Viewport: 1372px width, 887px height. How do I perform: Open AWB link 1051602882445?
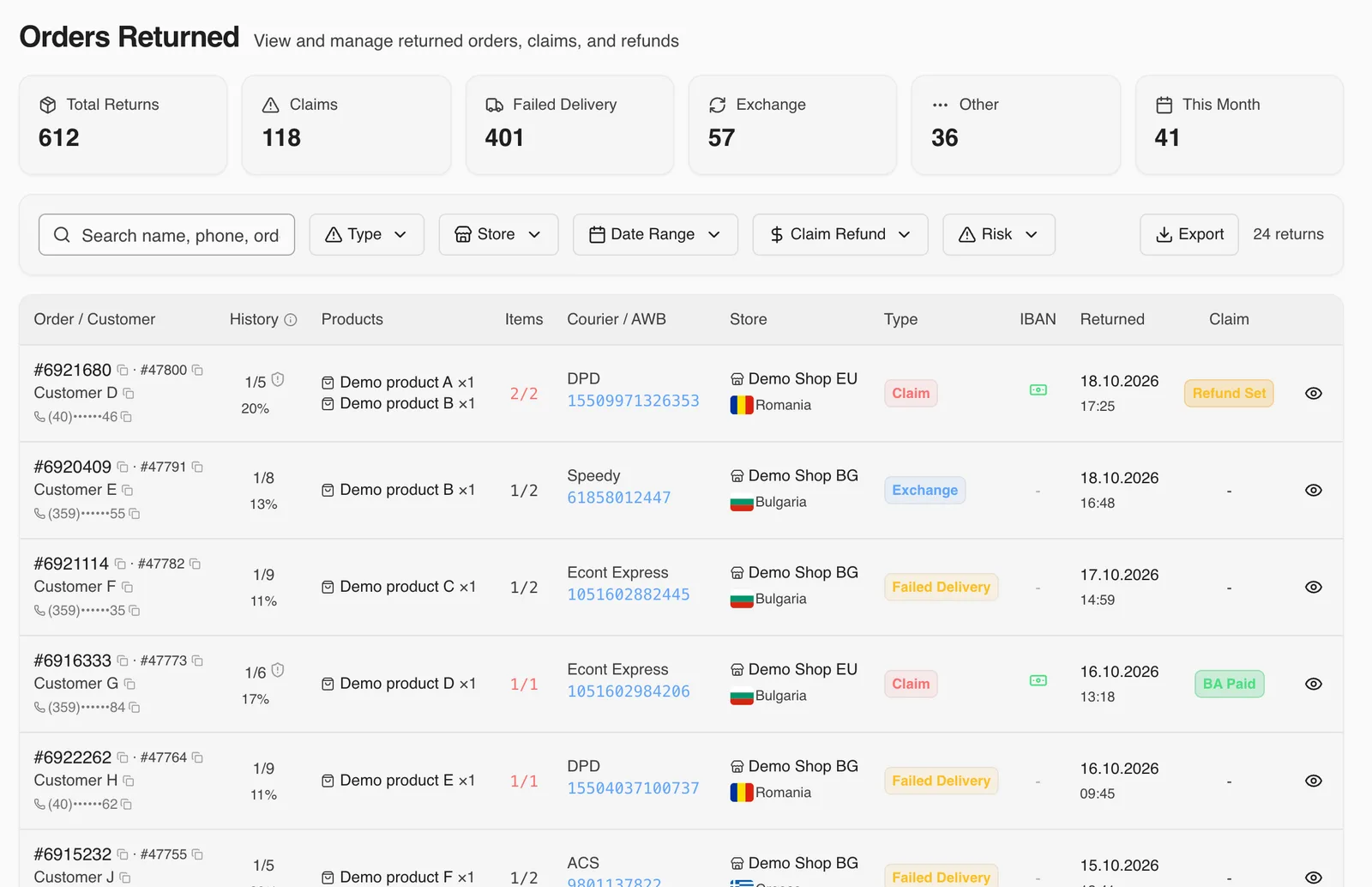[x=629, y=595]
